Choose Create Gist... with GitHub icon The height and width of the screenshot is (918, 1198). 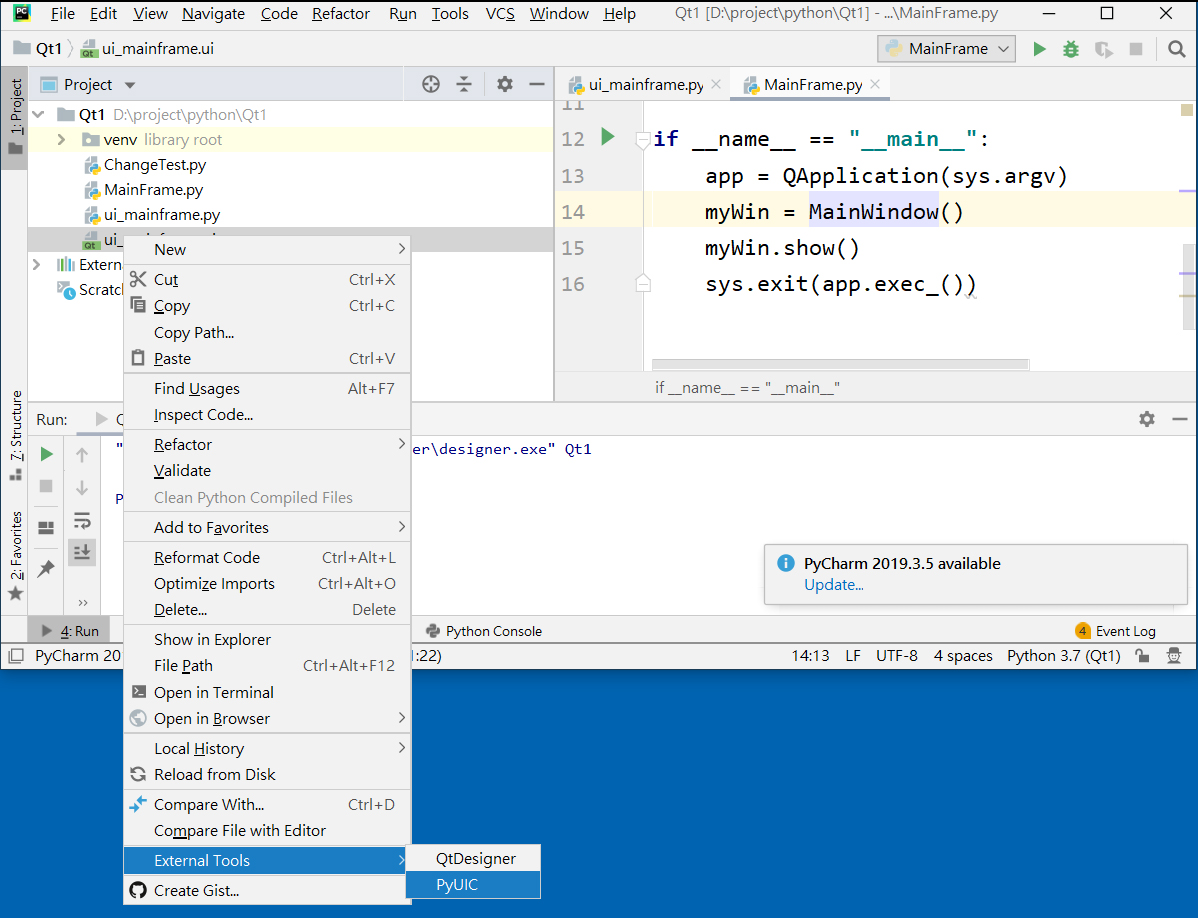(267, 891)
